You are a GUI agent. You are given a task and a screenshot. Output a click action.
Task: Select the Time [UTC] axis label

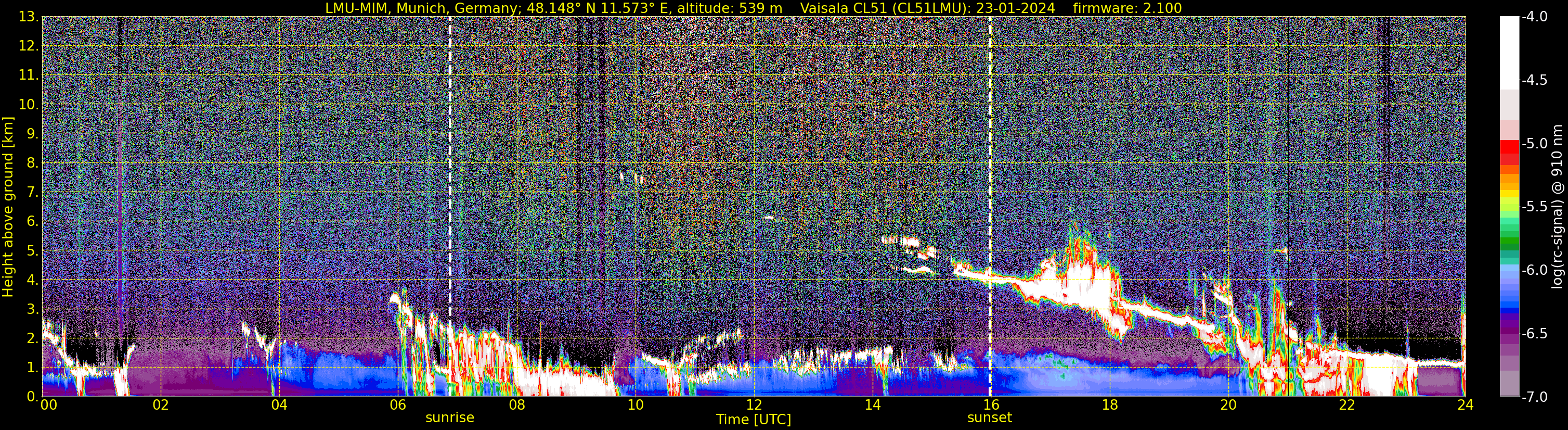754,420
